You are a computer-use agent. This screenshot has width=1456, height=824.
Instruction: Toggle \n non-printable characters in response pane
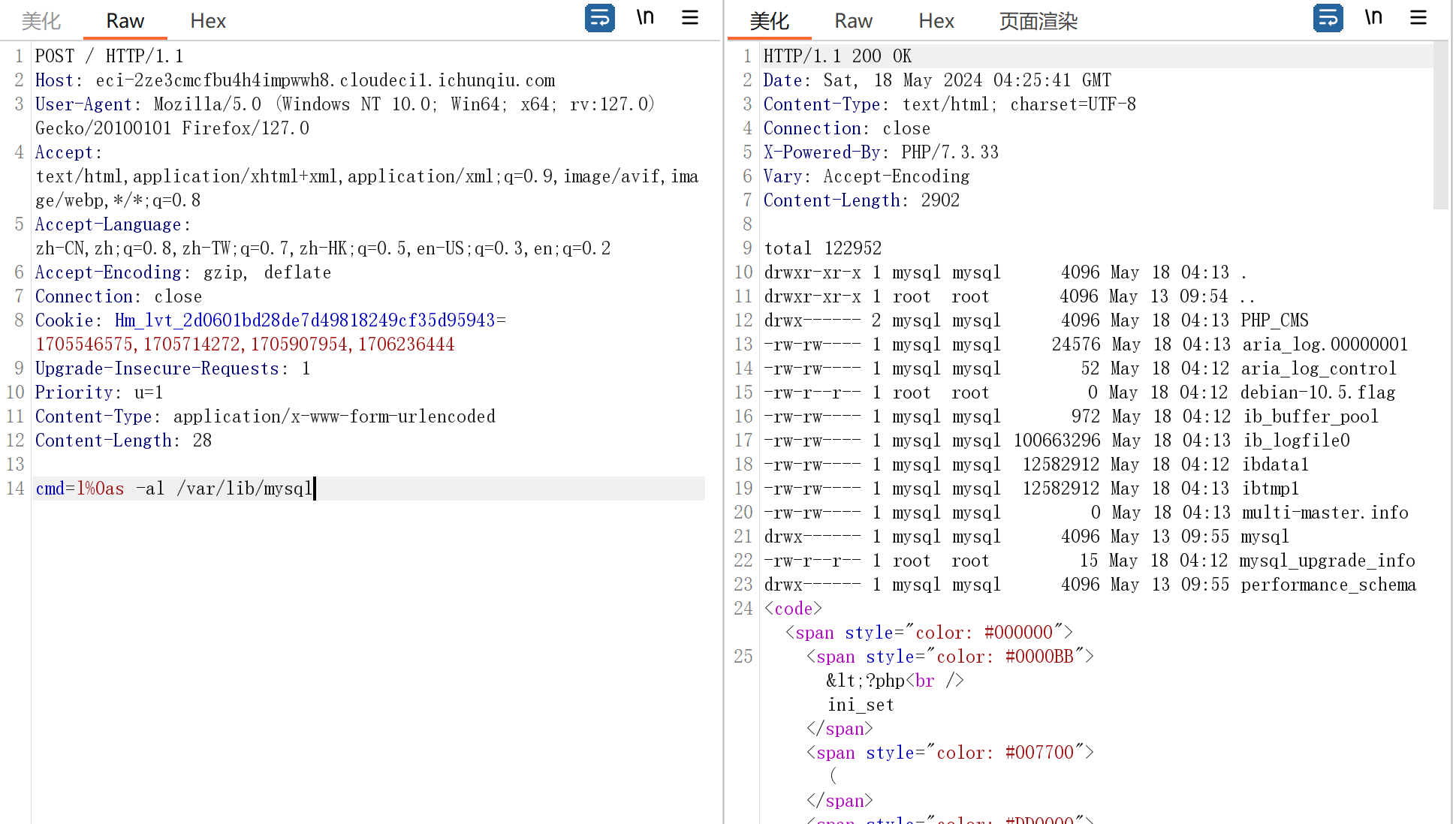click(x=1373, y=17)
